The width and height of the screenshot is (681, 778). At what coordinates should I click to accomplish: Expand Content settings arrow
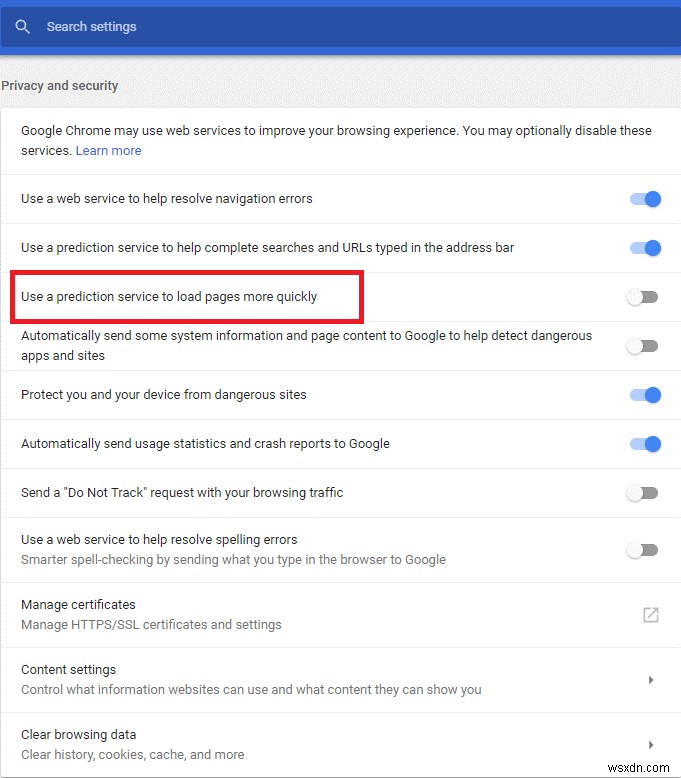click(651, 680)
